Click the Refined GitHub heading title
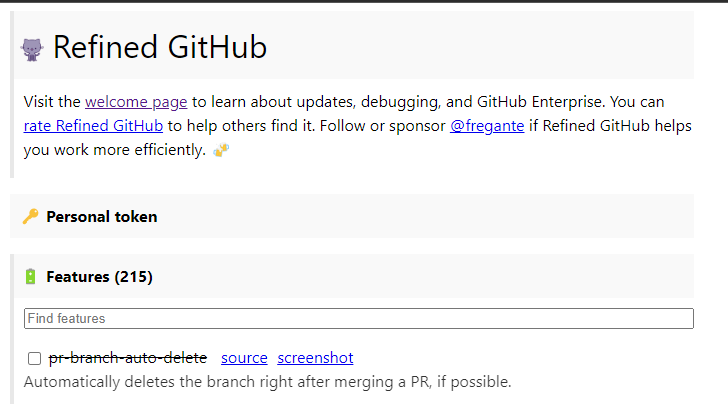 tap(160, 47)
